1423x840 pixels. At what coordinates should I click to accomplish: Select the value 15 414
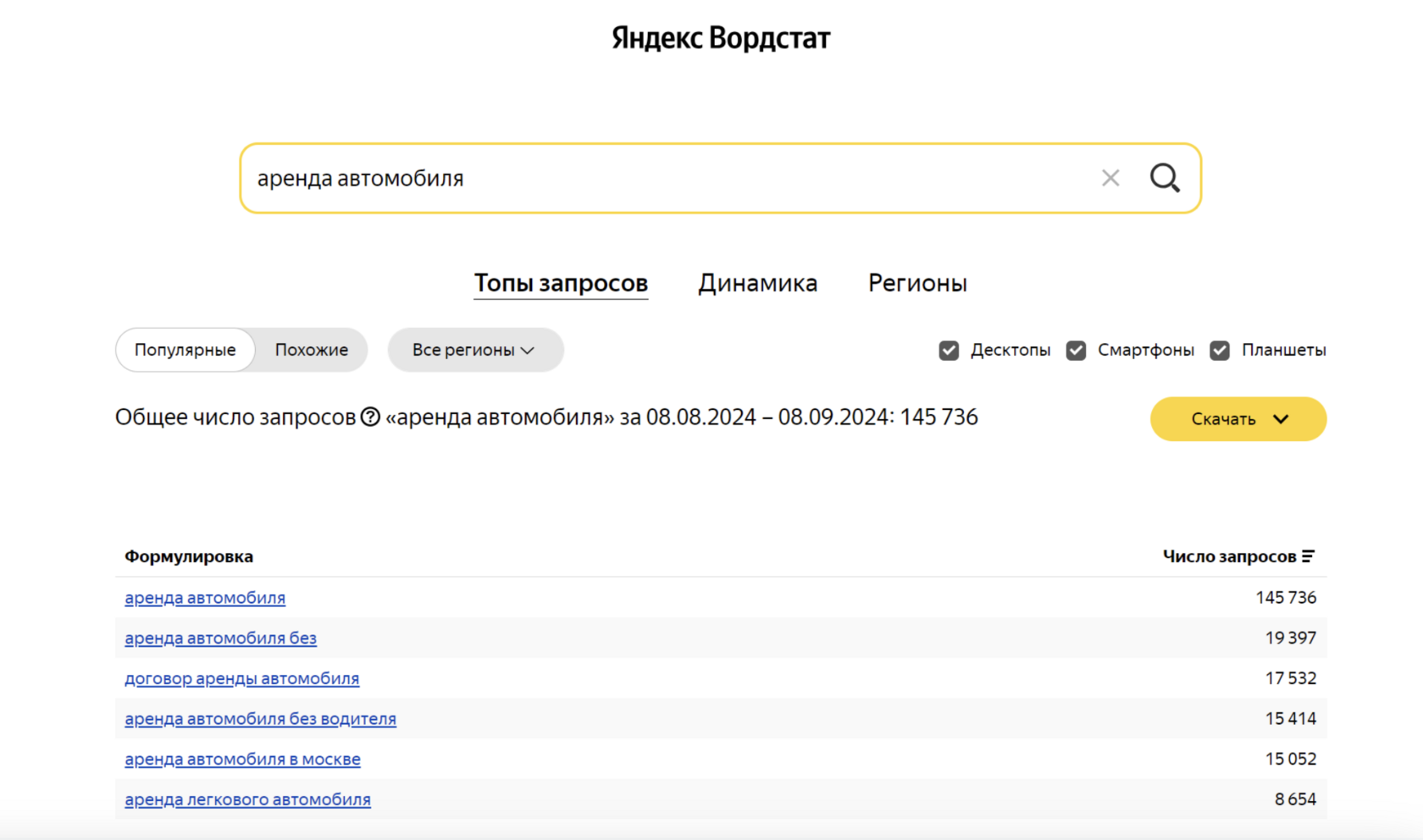(1291, 719)
